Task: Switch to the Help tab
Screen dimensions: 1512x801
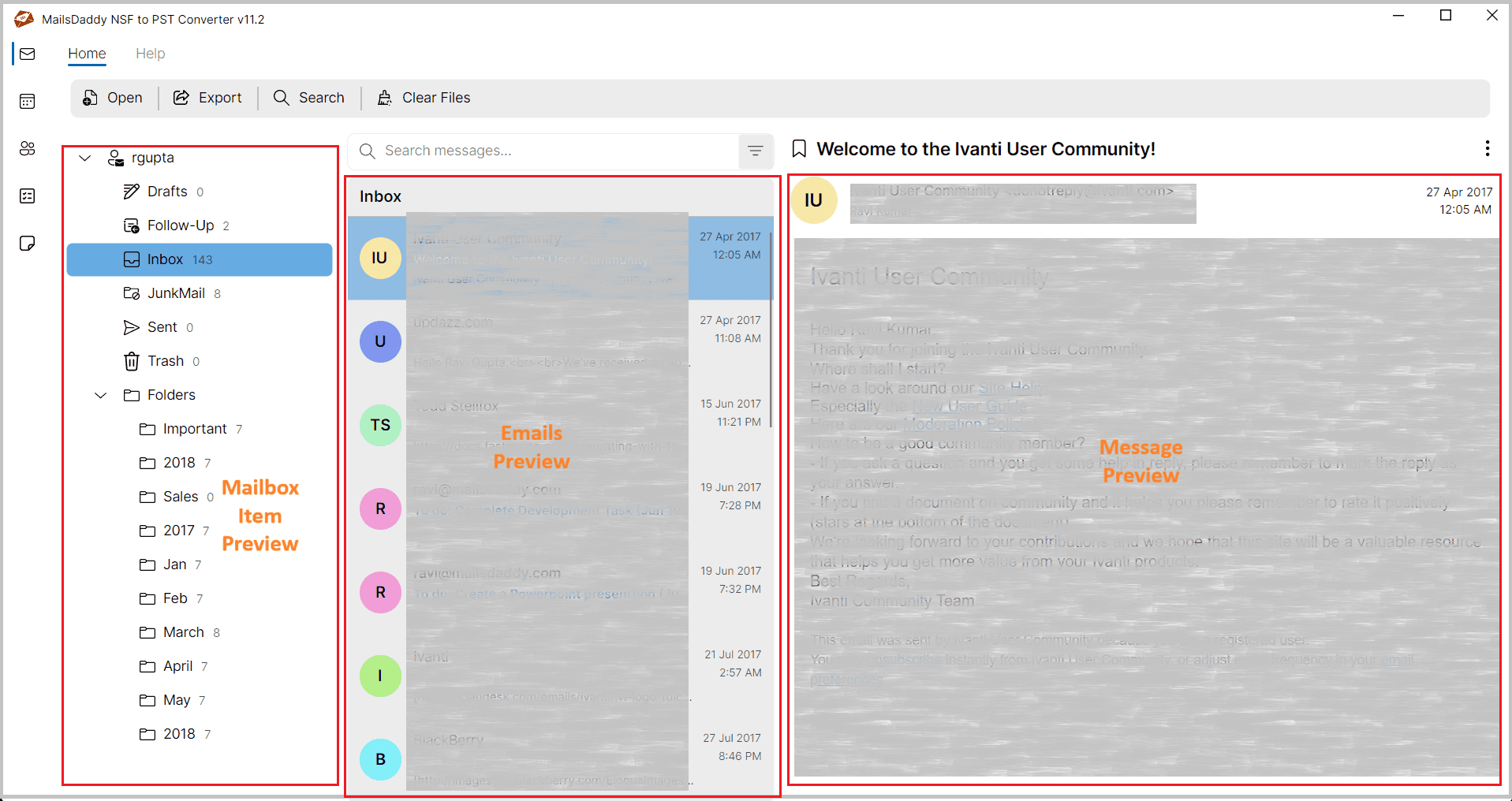Action: 150,54
